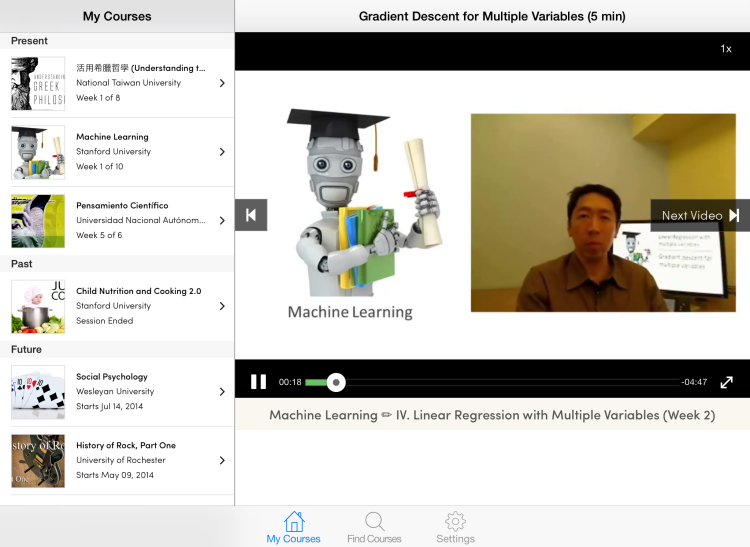Open the History of Rock thumbnail
The image size is (750, 547).
tap(38, 461)
